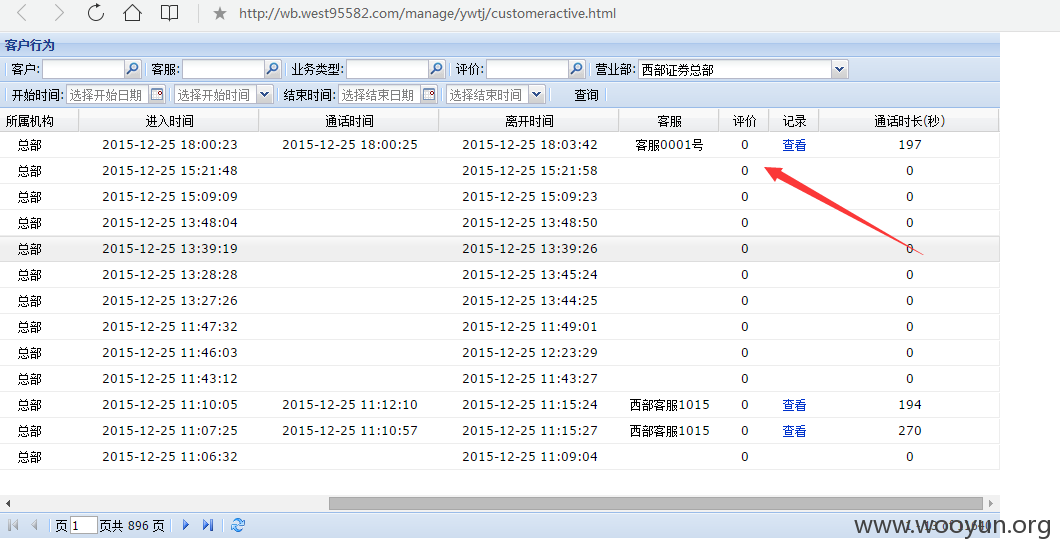
Task: Open the end date calendar picker icon
Action: (429, 95)
